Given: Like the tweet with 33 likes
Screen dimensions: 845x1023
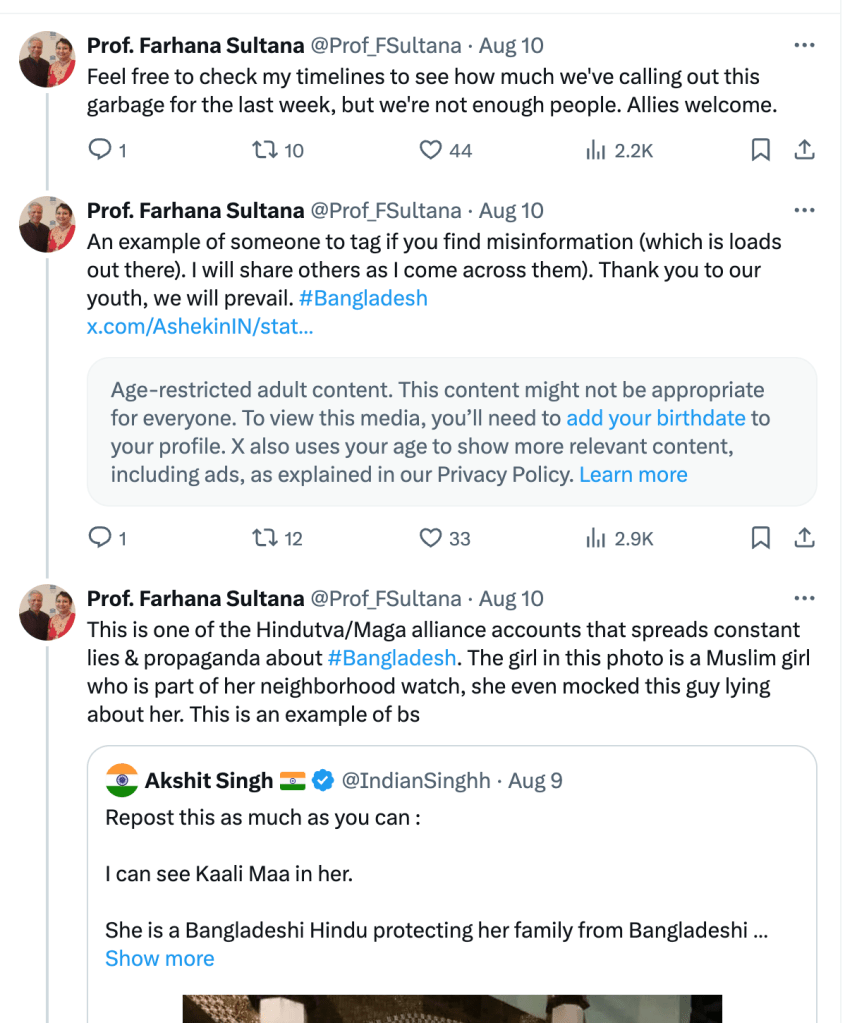Looking at the screenshot, I should (431, 538).
